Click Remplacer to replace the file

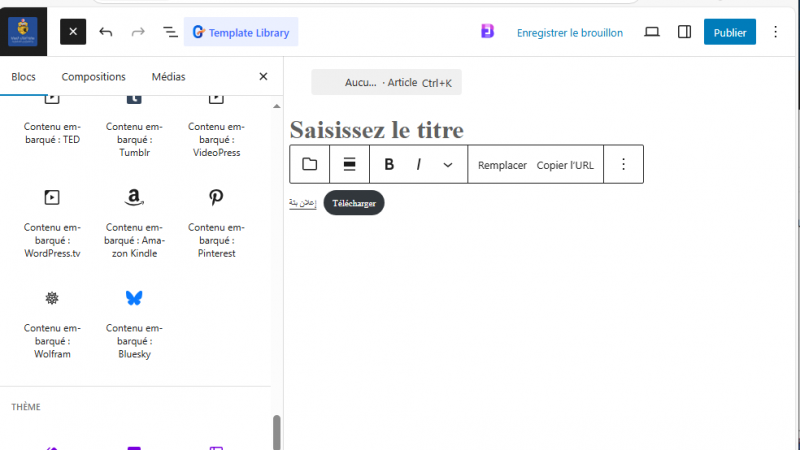(502, 165)
